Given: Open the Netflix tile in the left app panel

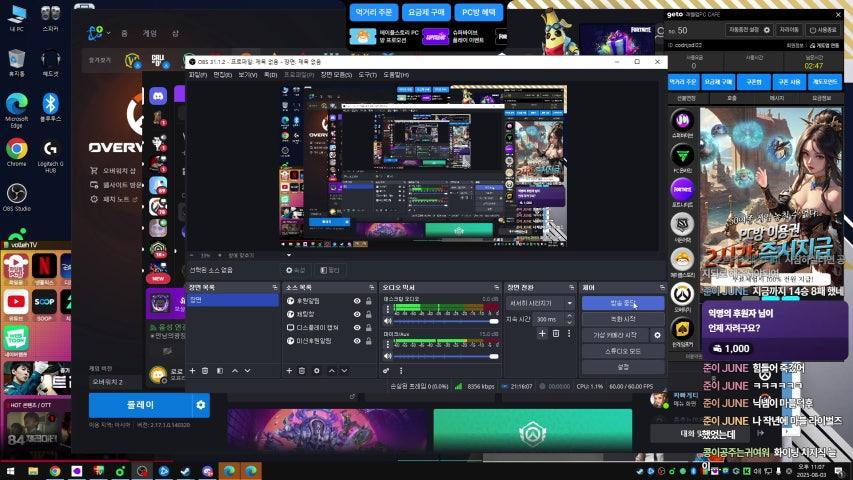Looking at the screenshot, I should pos(44,269).
